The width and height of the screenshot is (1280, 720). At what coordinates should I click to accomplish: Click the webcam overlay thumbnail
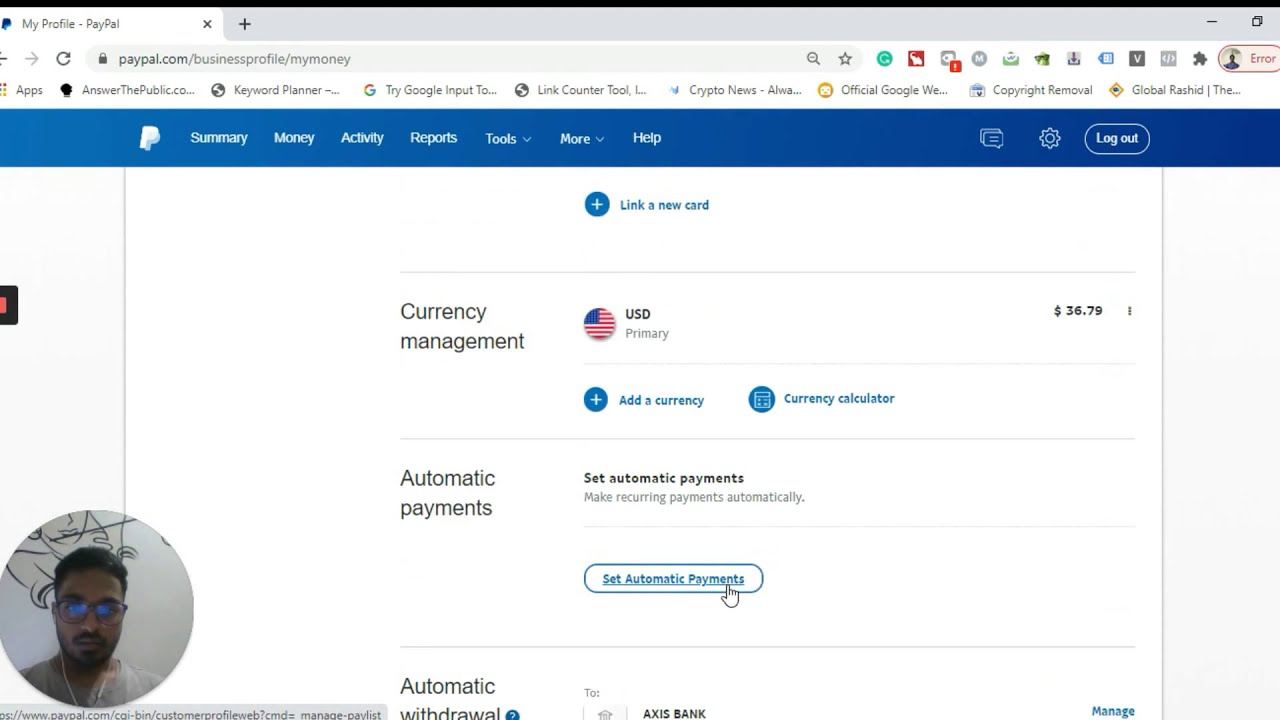coord(96,608)
